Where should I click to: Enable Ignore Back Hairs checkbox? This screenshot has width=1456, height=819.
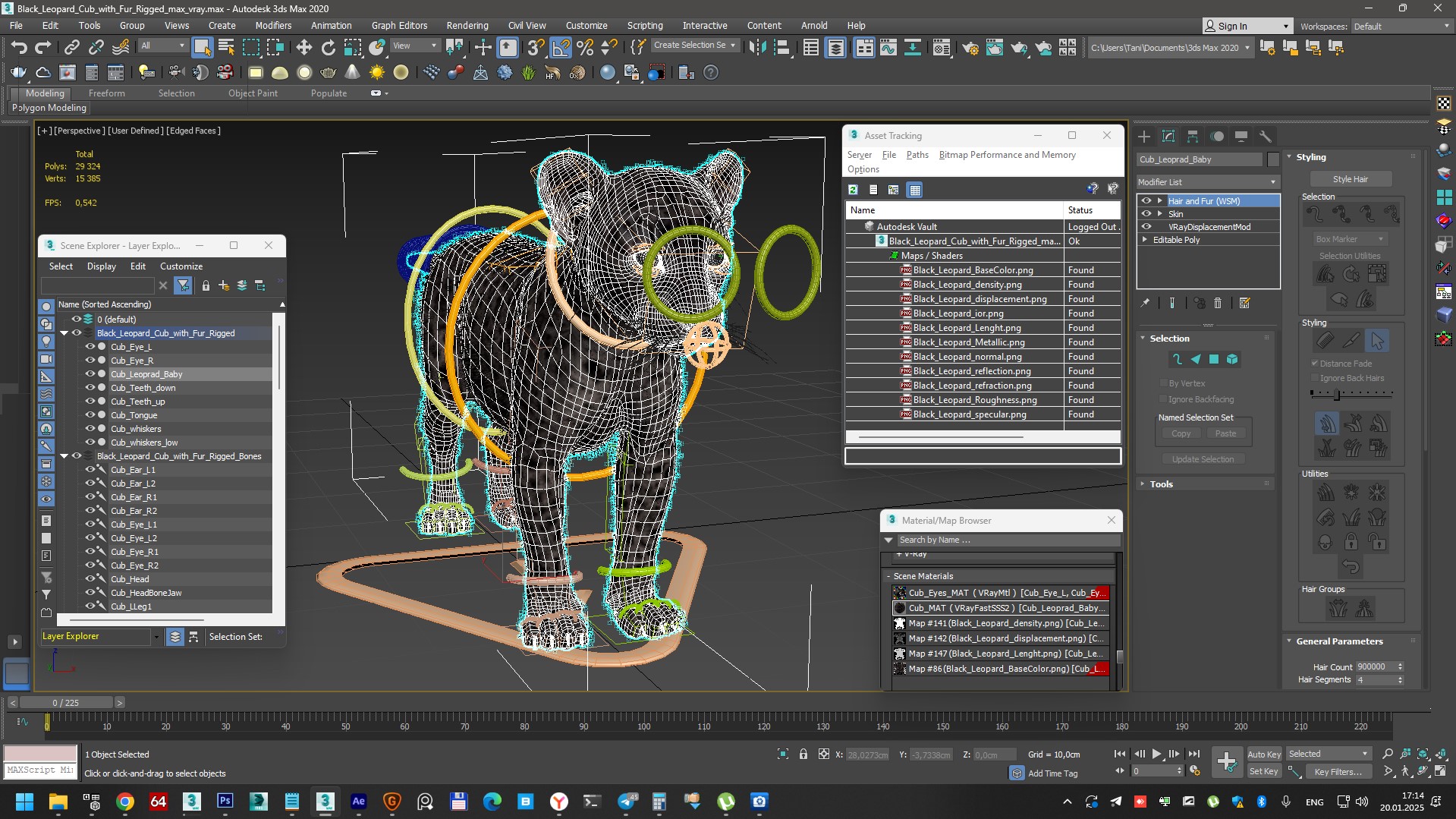pos(1315,378)
